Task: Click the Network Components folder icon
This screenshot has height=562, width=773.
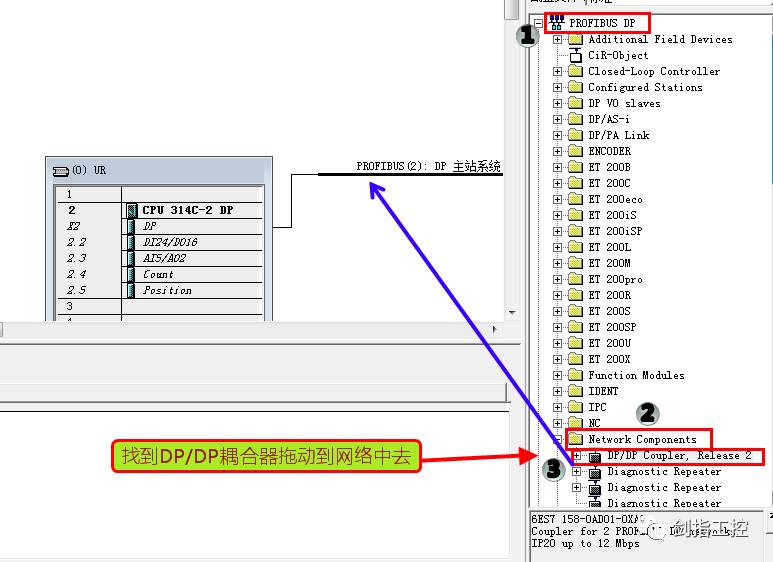Action: tap(575, 439)
